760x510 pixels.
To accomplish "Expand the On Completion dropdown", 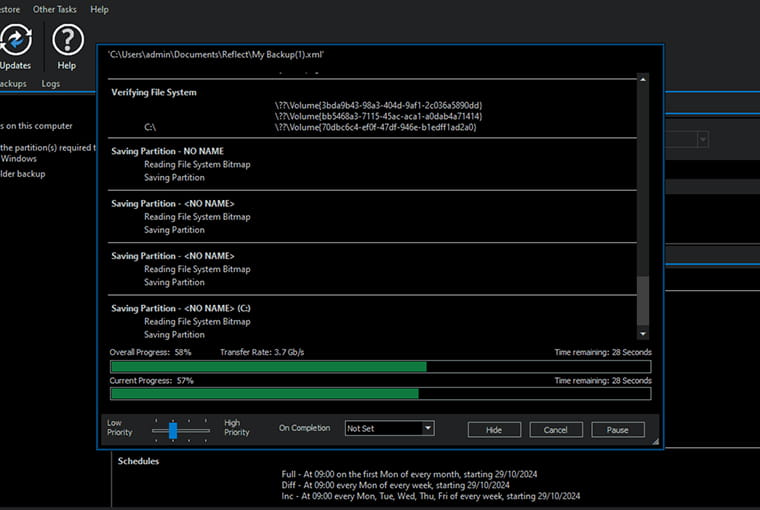I will pyautogui.click(x=389, y=428).
